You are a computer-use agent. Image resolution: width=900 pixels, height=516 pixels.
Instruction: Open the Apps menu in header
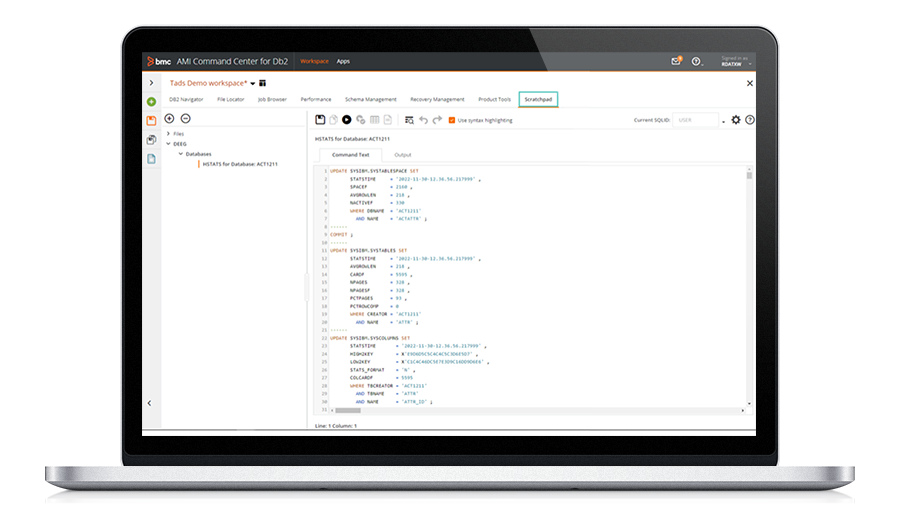tap(343, 61)
